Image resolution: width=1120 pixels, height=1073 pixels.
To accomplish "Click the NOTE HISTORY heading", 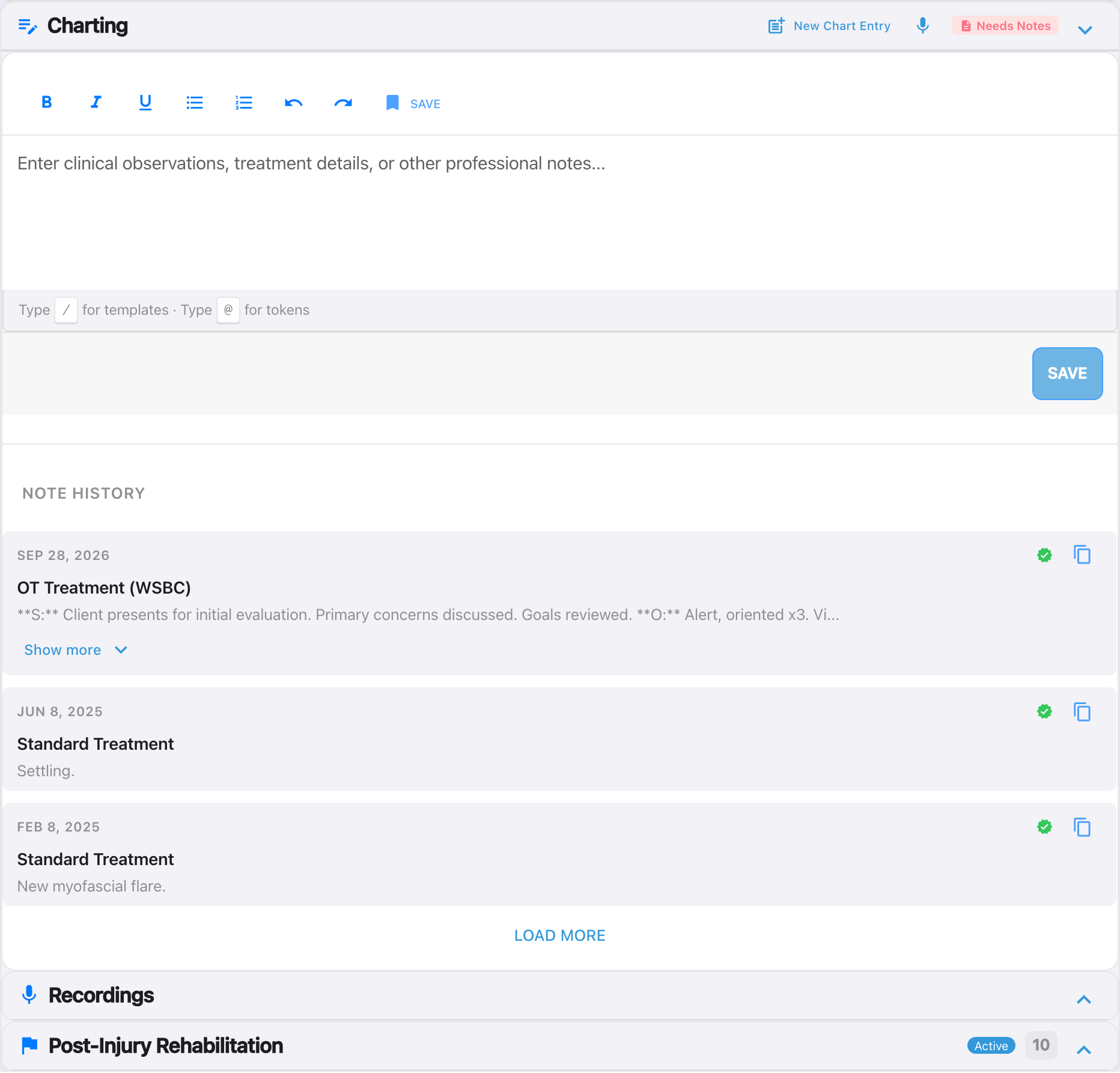I will click(x=84, y=493).
